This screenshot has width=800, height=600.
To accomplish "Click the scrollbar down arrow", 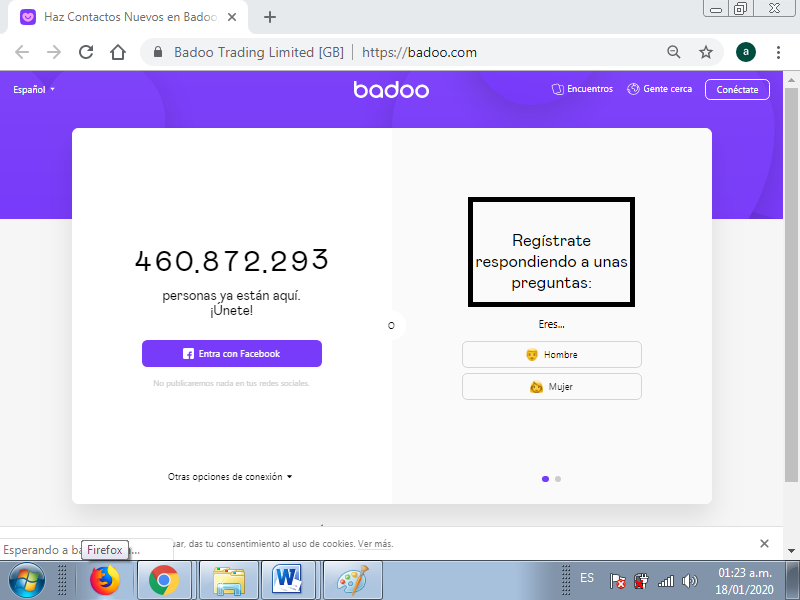I will pos(791,551).
